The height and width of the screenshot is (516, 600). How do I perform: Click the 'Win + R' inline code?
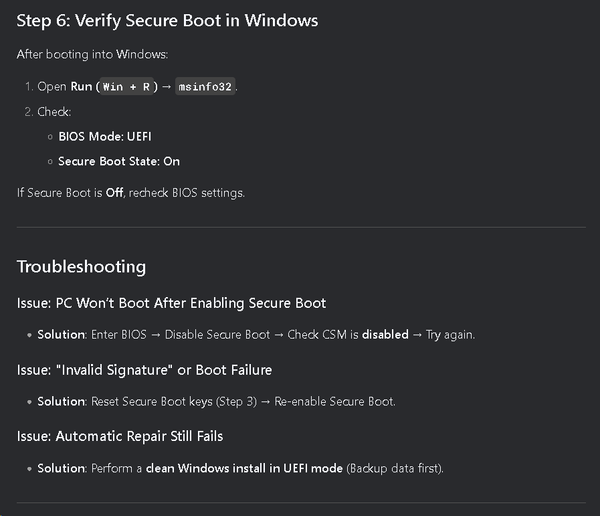pos(126,87)
